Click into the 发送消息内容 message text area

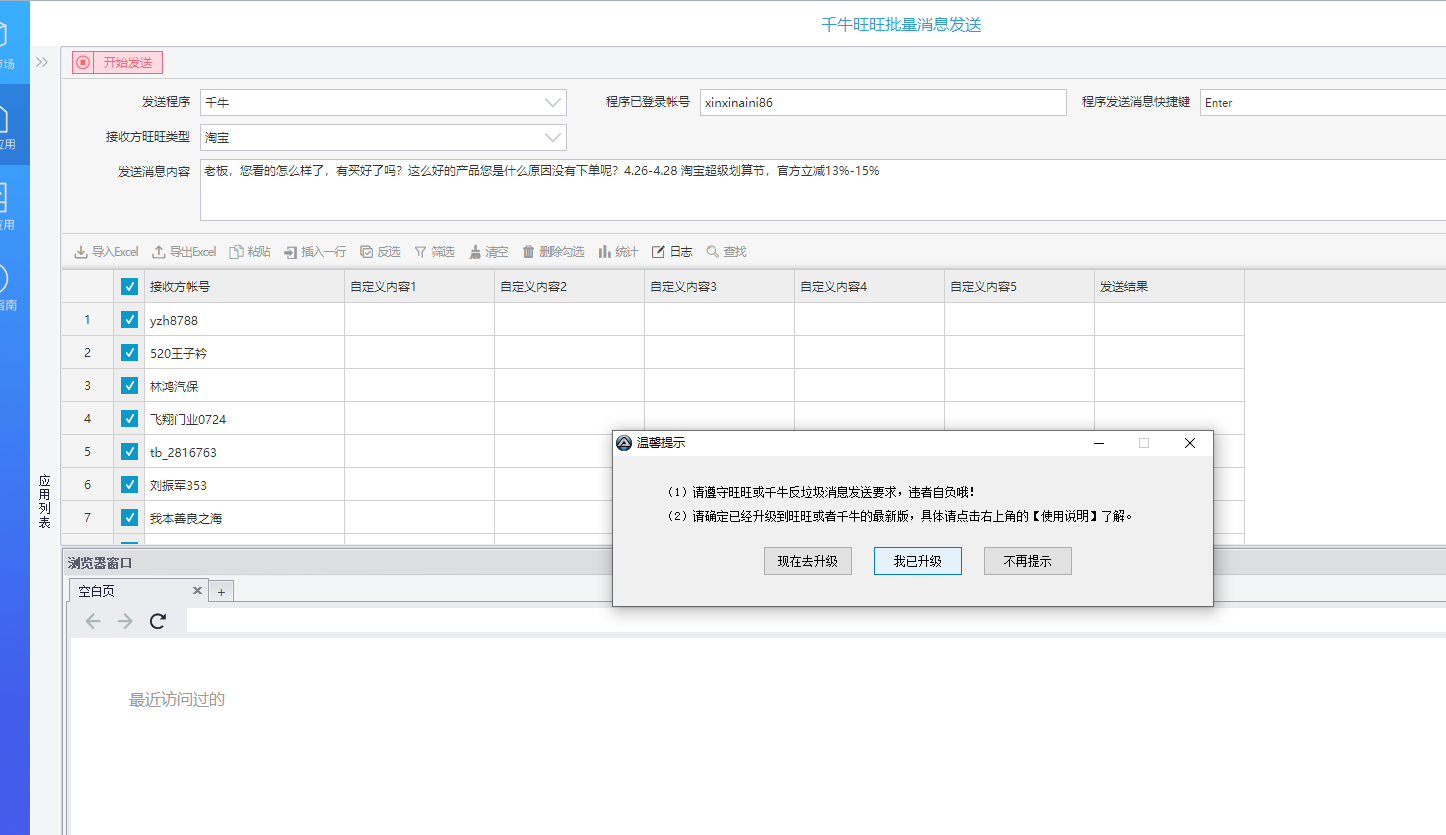823,189
